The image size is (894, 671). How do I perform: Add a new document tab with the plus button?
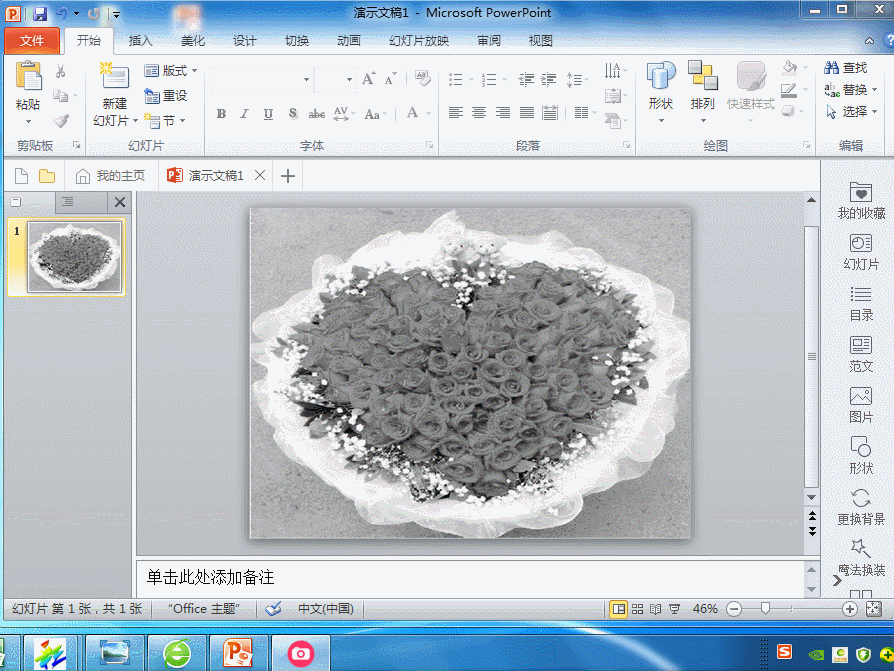click(288, 176)
